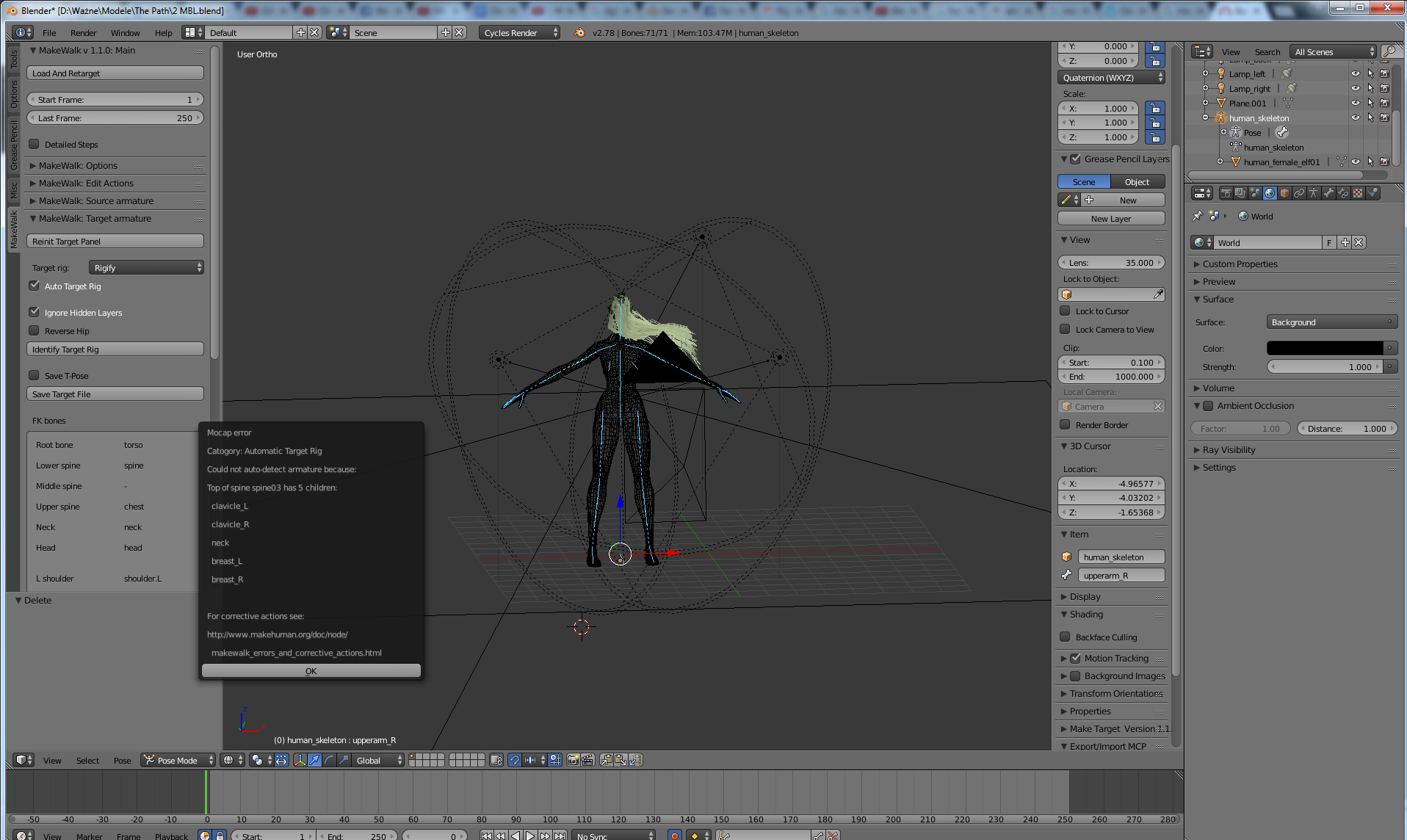This screenshot has width=1407, height=840.
Task: Click eyedropper in Lock to Object field
Action: tap(1158, 294)
